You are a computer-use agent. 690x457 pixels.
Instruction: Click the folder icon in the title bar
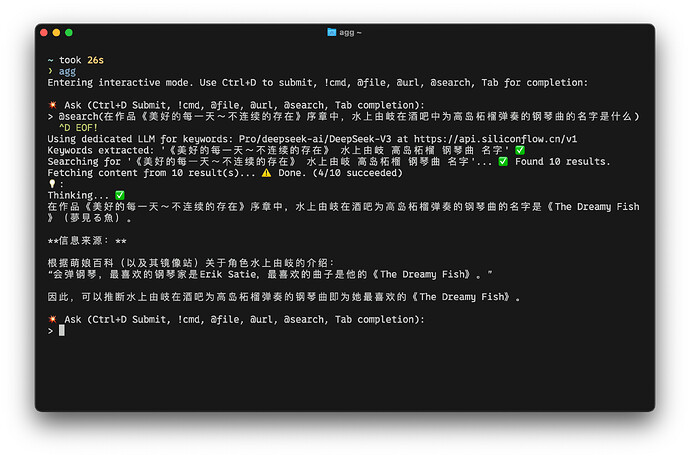point(331,32)
